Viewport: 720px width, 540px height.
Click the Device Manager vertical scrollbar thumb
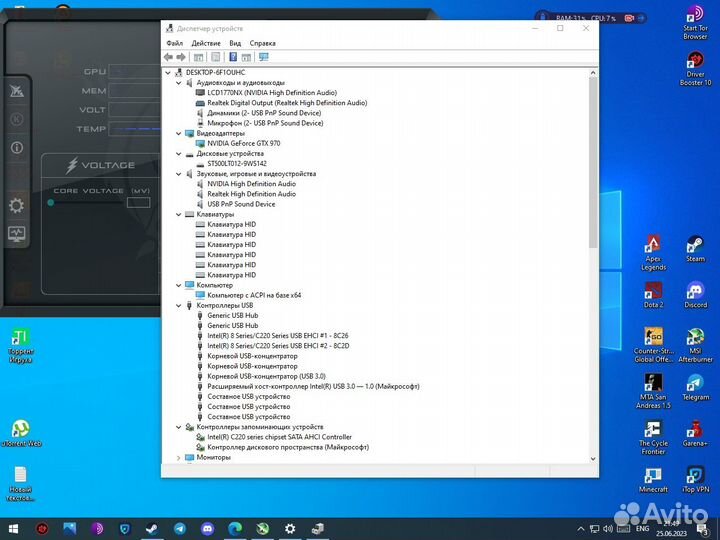[x=593, y=163]
